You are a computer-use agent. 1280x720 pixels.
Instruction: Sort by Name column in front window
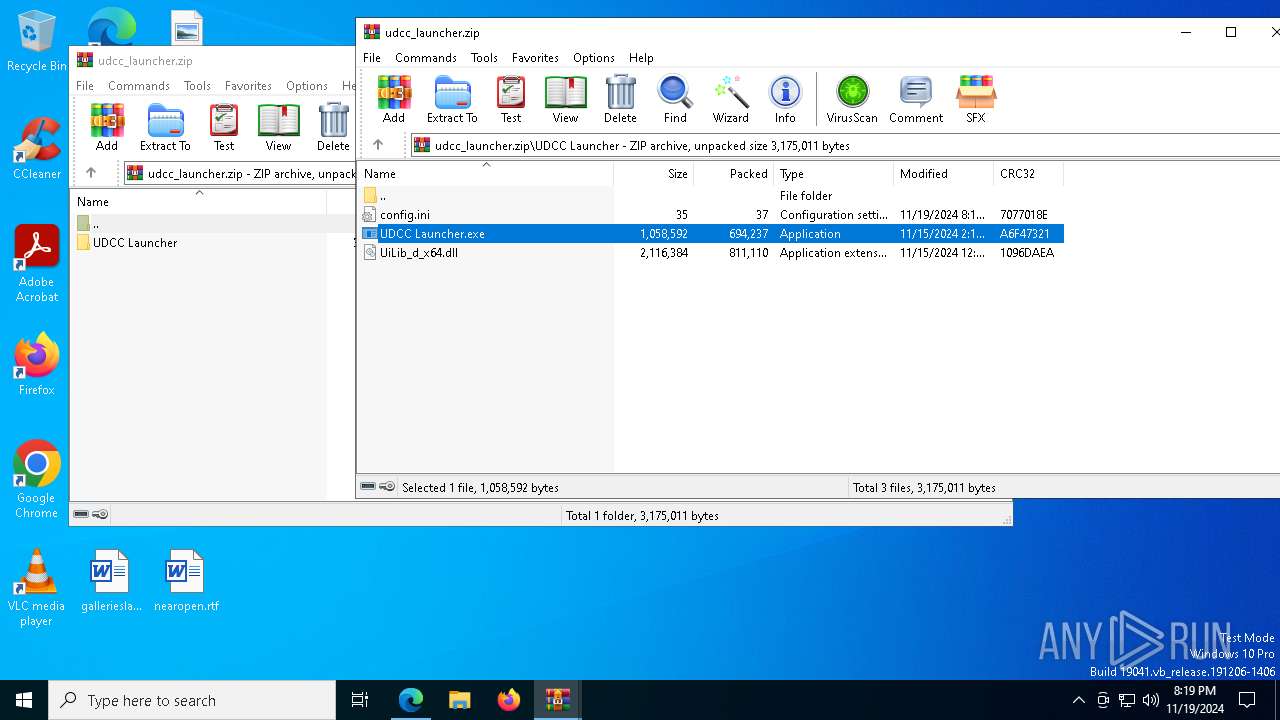[x=485, y=174]
